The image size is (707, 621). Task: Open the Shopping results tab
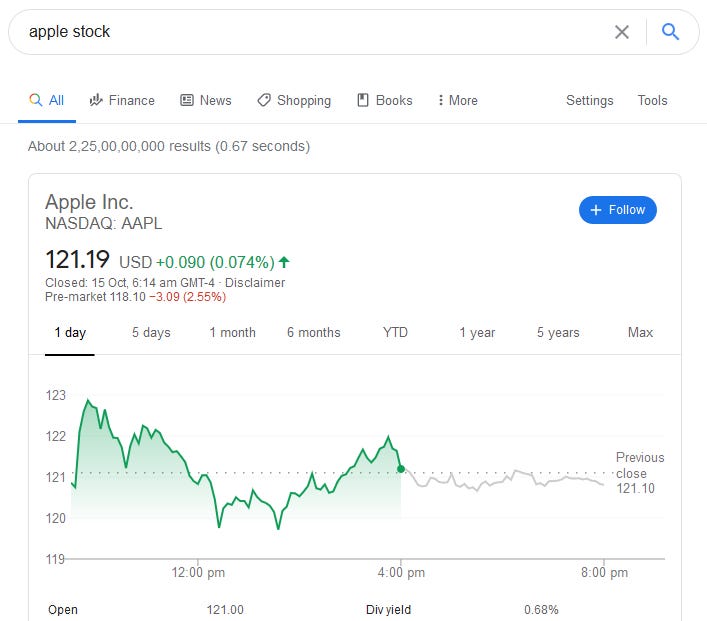coord(294,101)
